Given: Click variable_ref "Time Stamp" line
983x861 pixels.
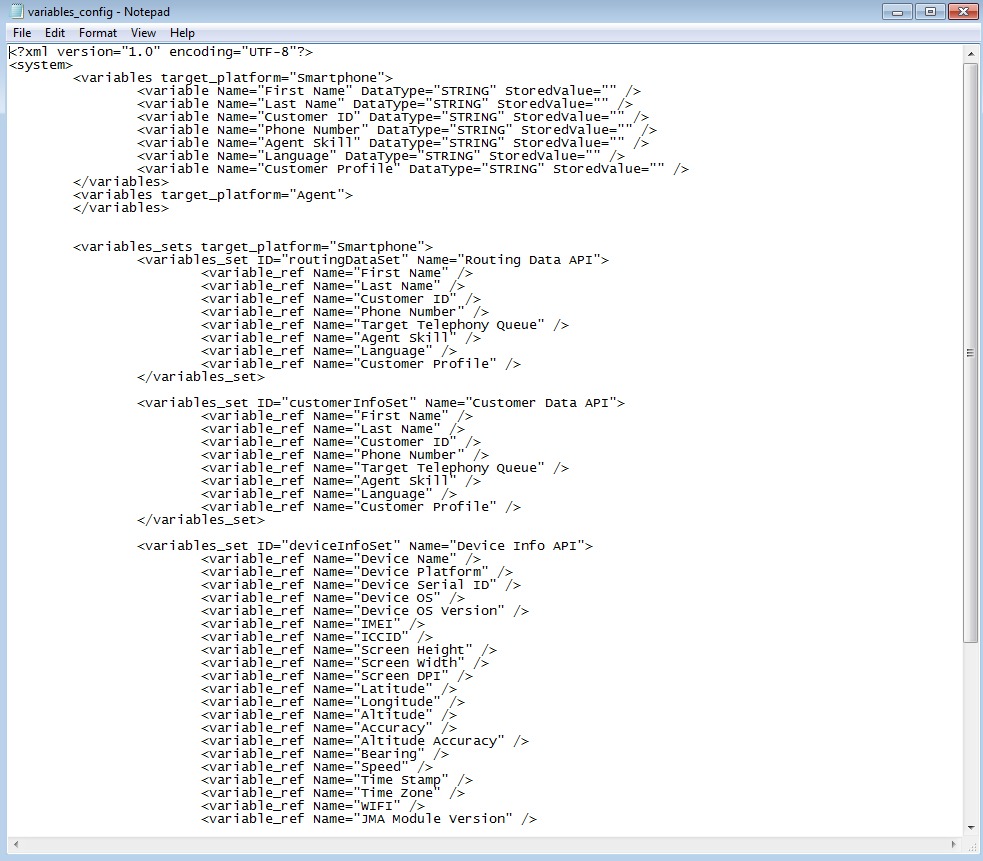Looking at the screenshot, I should coord(337,779).
